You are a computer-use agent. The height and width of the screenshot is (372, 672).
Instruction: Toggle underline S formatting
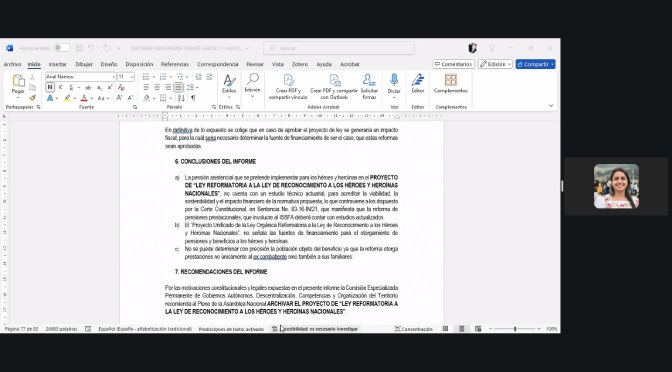coord(71,87)
